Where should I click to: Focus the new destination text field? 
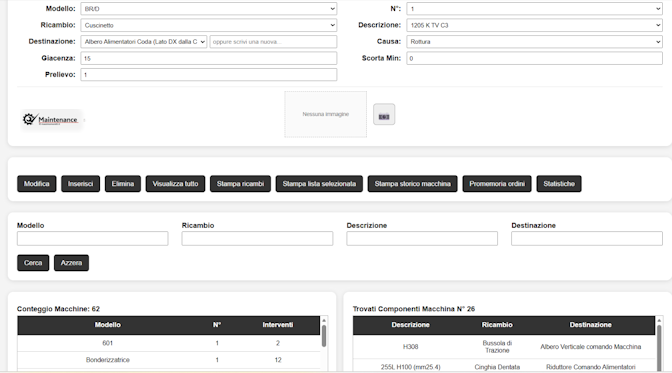(x=273, y=42)
